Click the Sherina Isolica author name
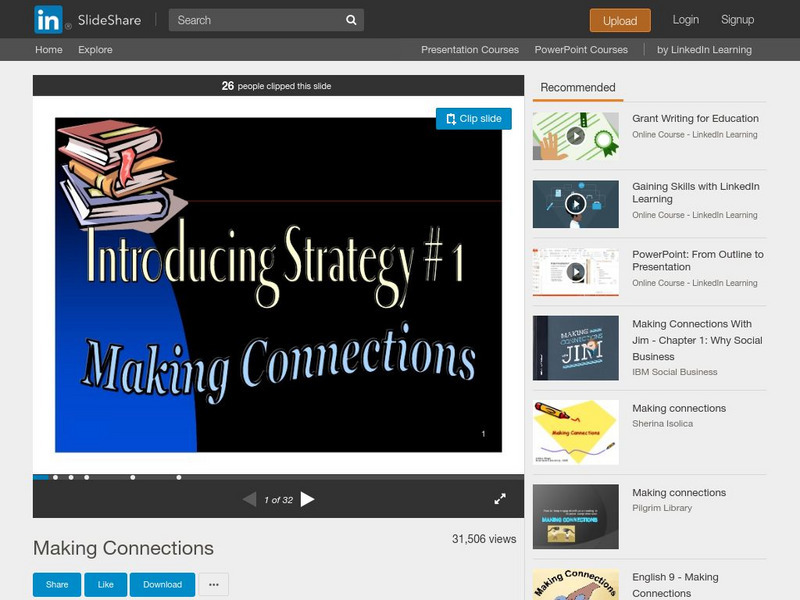Viewport: 800px width, 600px height. [662, 423]
